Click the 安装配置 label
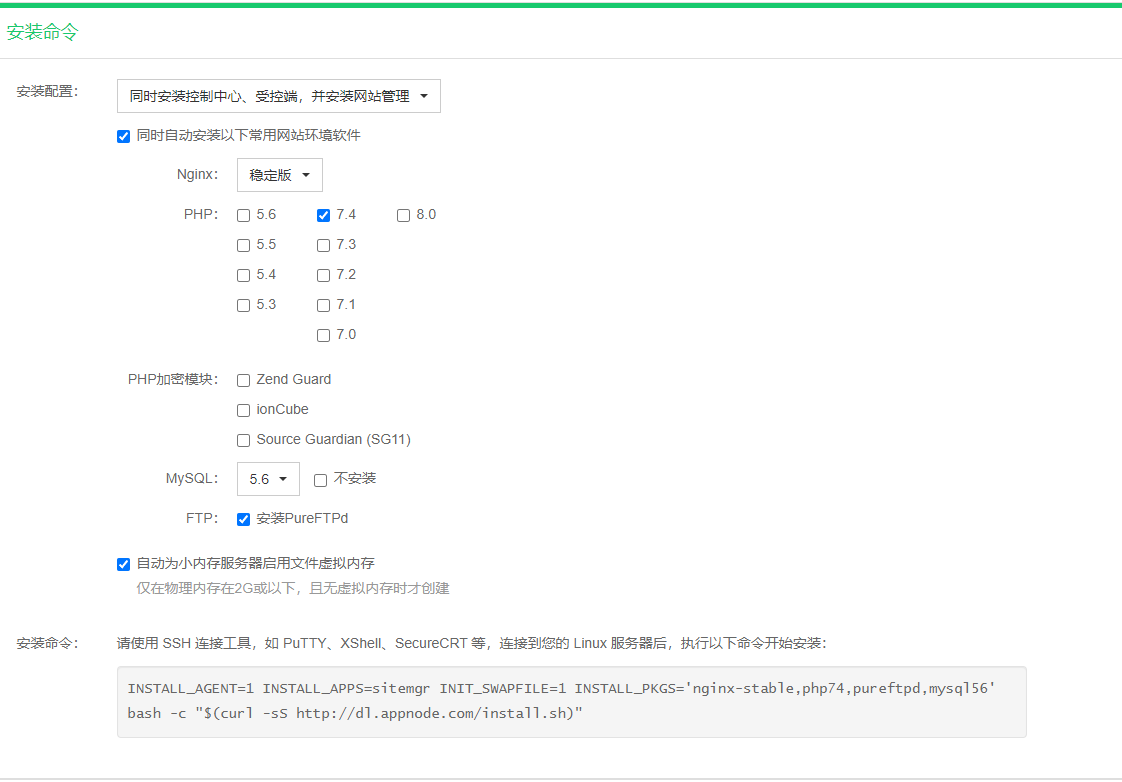The image size is (1122, 782). 47,92
